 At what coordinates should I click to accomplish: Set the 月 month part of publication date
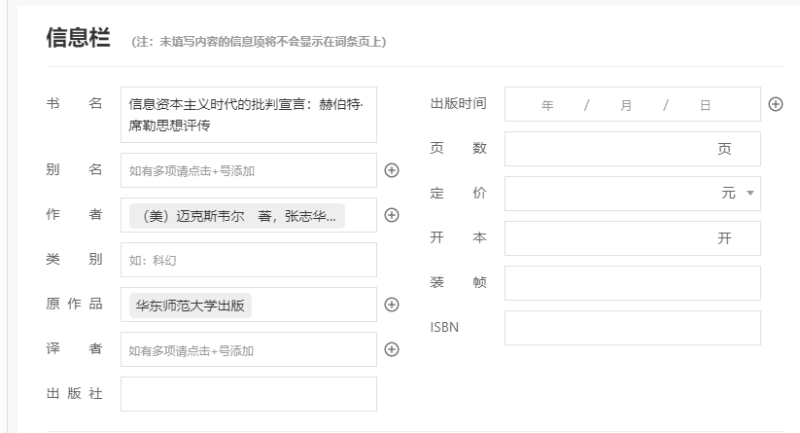pos(626,106)
